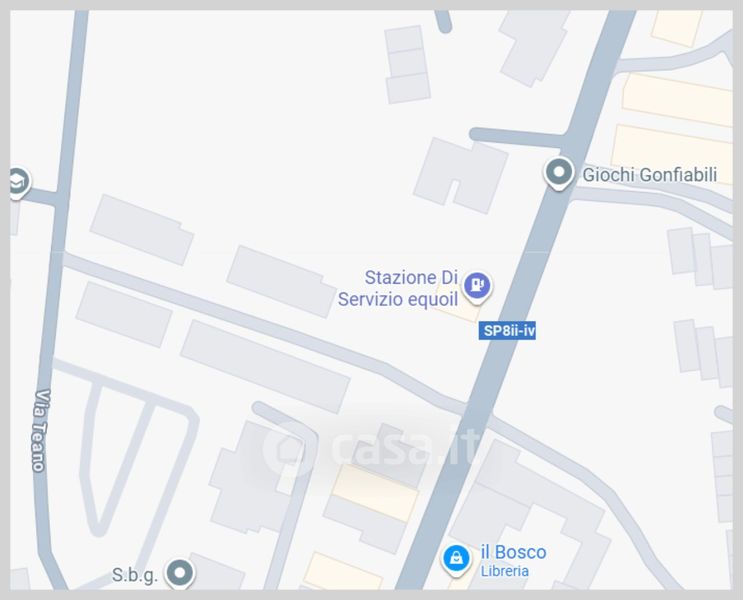Viewport: 743px width, 600px height.
Task: Click the SP8ii-iv road shield
Action: tap(507, 330)
